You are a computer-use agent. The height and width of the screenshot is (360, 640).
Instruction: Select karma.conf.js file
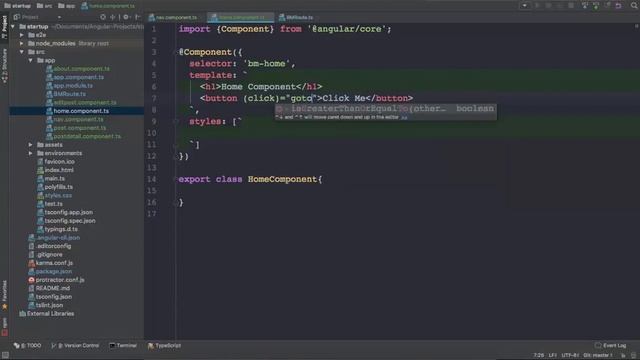50,263
